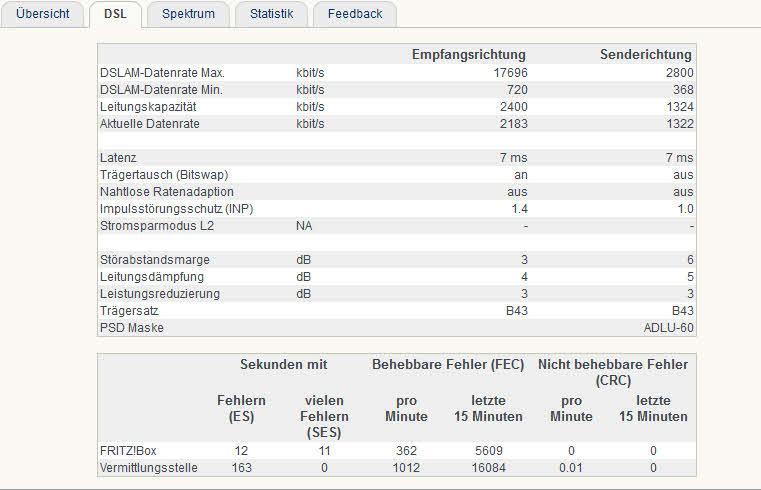761x490 pixels.
Task: Click the Behebbare Fehler (FEC) header
Action: pos(448,365)
